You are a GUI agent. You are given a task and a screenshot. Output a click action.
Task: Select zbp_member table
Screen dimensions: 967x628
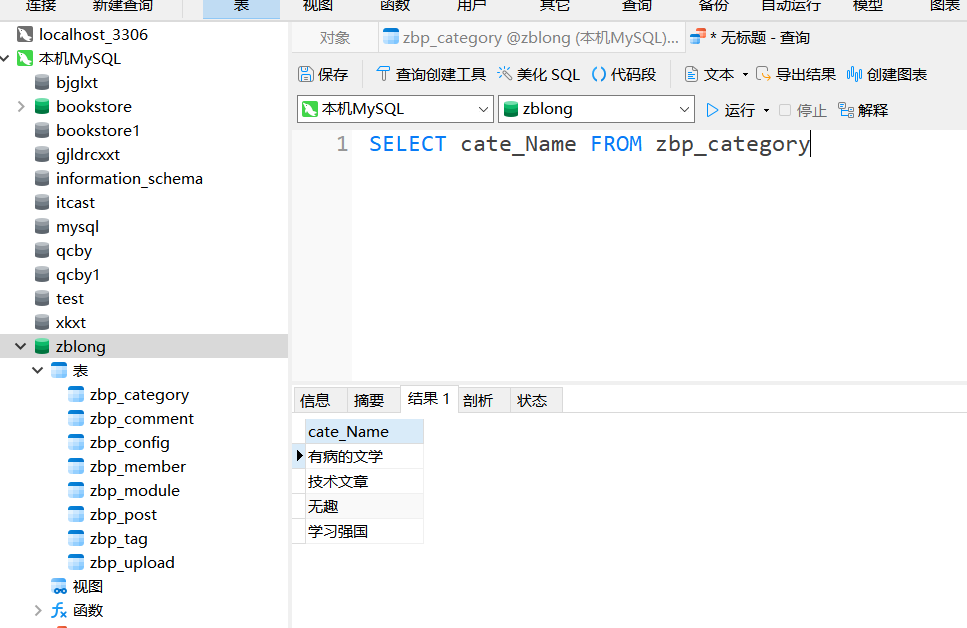137,466
